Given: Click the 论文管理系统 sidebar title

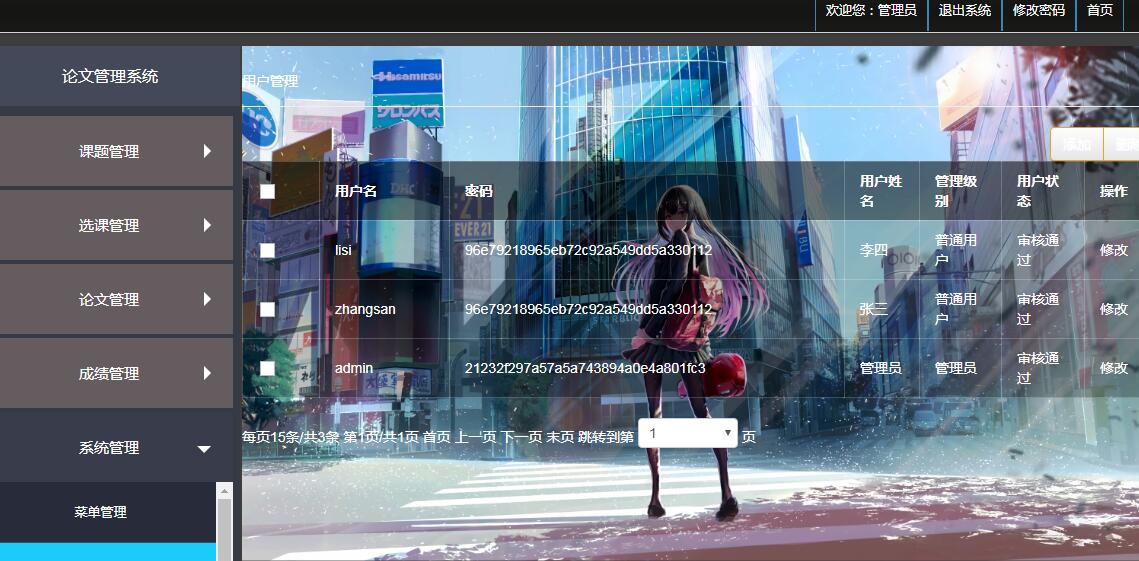Looking at the screenshot, I should coord(110,76).
